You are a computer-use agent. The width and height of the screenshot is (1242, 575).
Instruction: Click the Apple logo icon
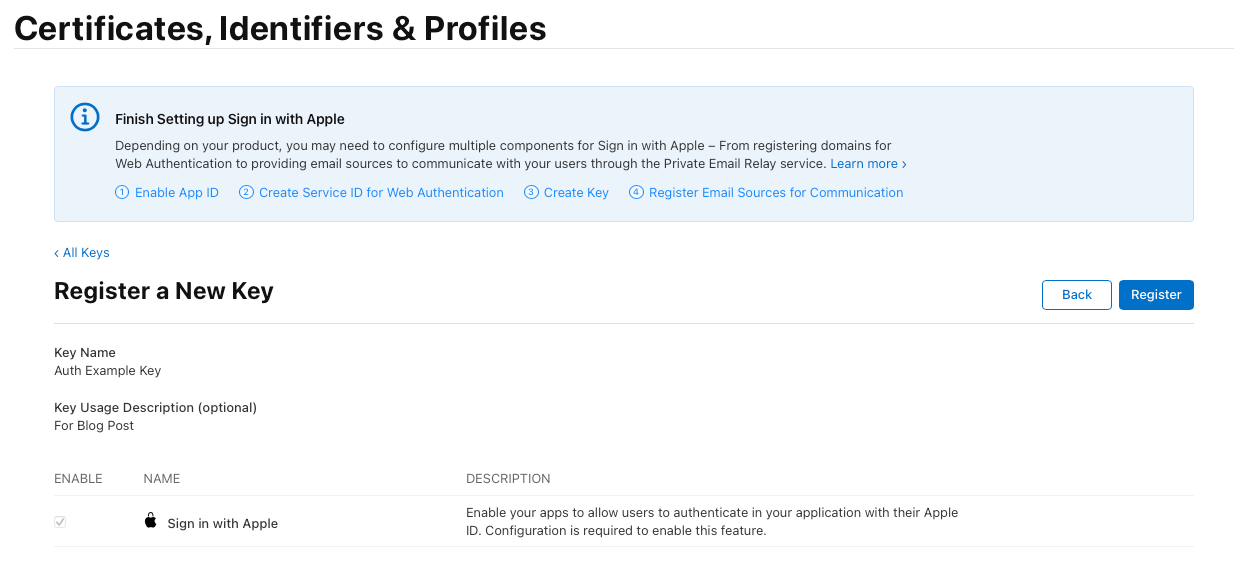point(151,521)
